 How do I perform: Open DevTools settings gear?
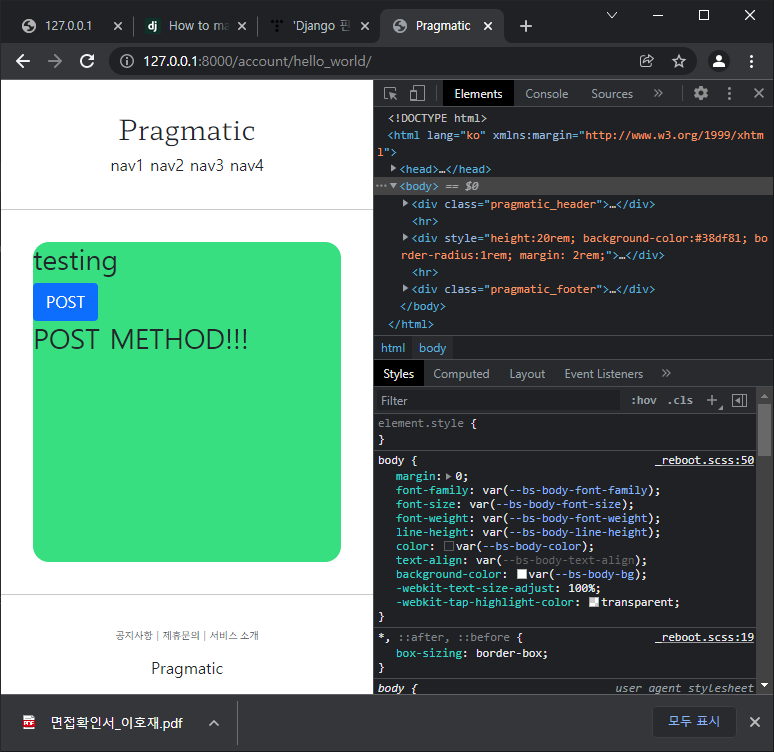pyautogui.click(x=700, y=93)
